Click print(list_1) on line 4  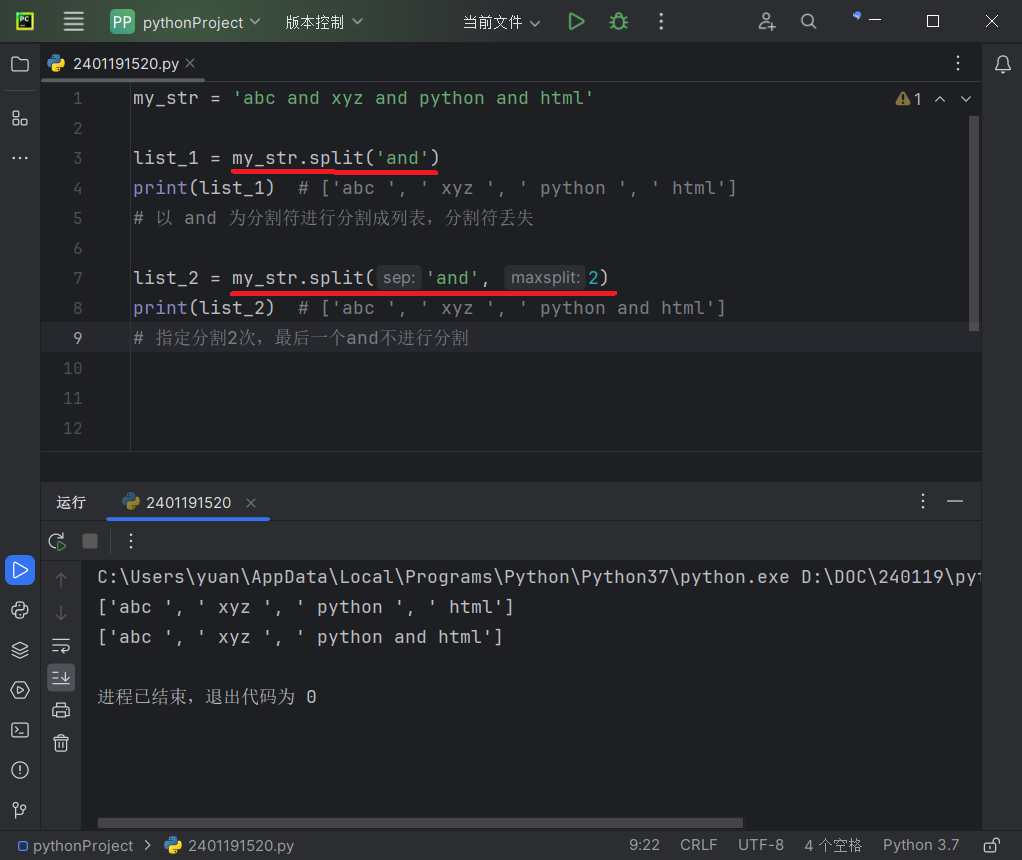(203, 188)
